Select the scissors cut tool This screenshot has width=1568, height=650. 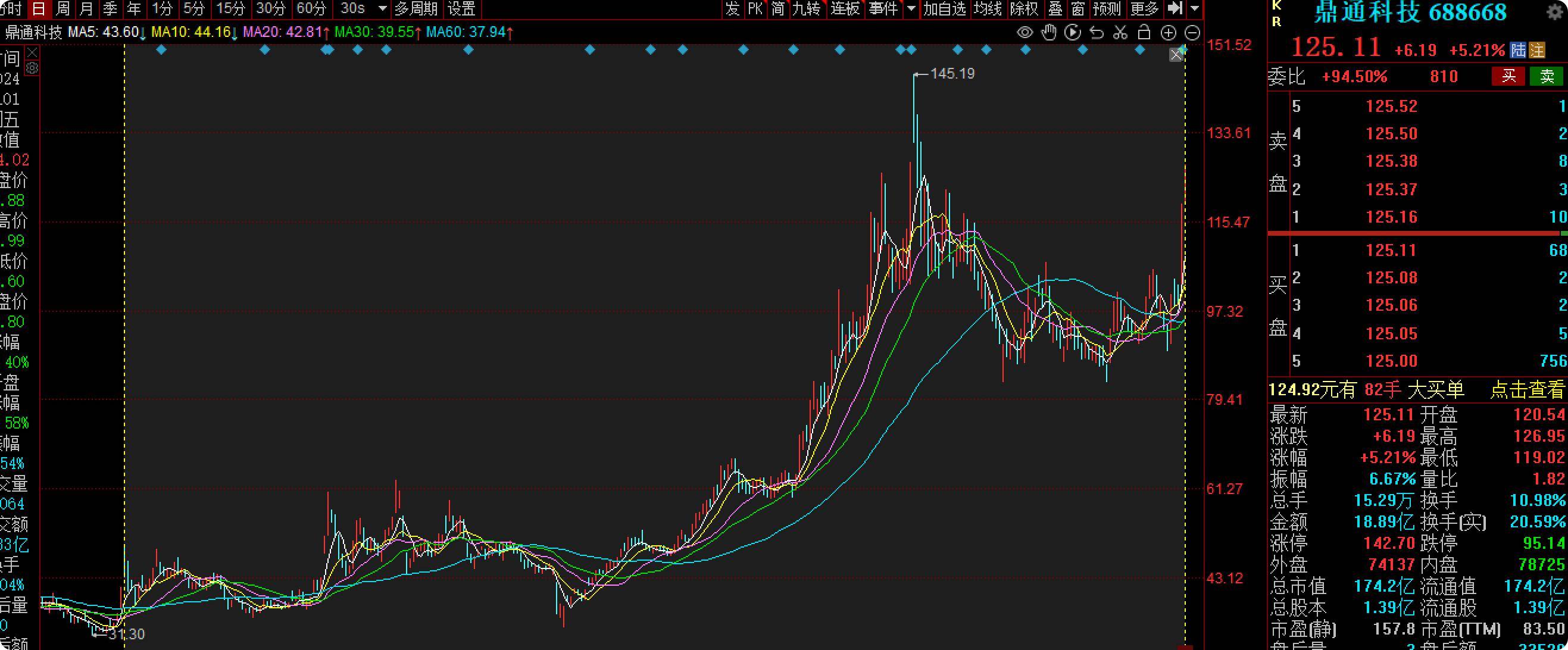click(x=1120, y=33)
